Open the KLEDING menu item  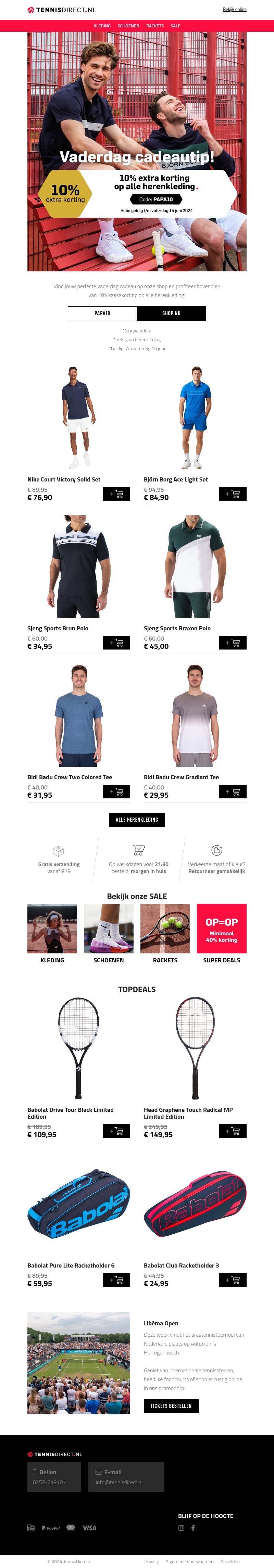(x=102, y=26)
